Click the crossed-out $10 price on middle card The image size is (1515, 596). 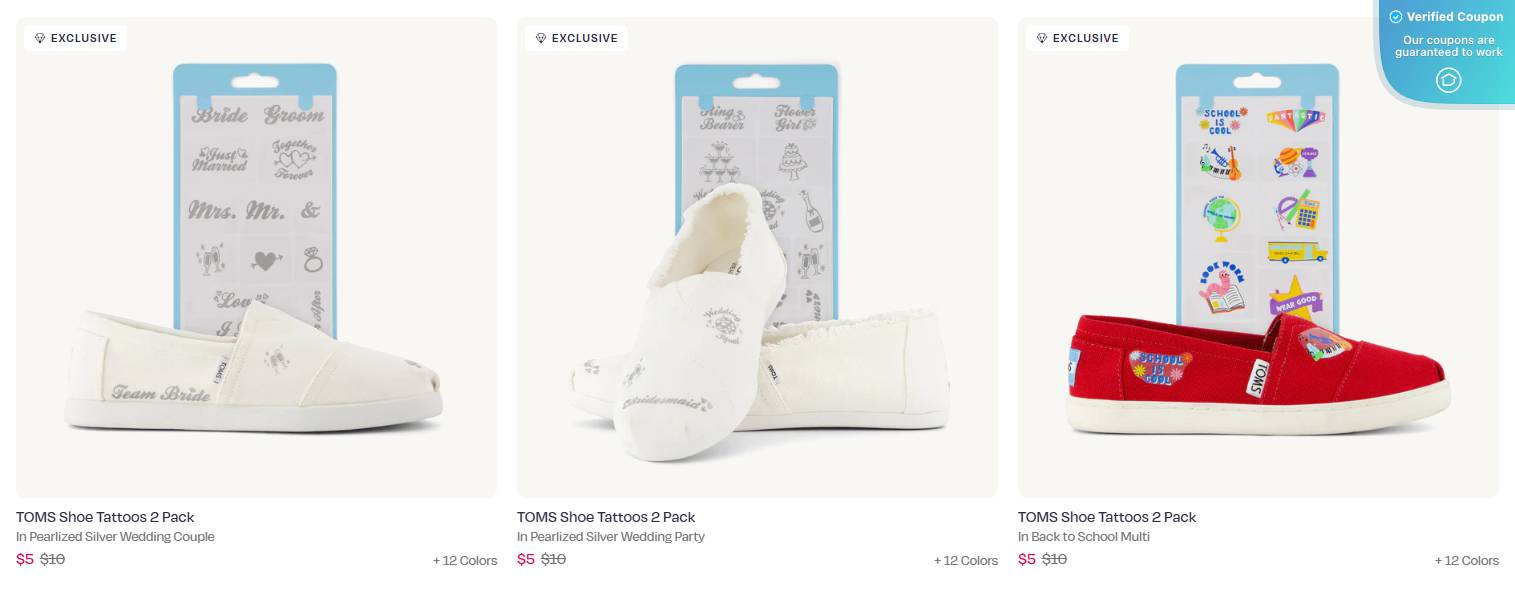pyautogui.click(x=552, y=559)
